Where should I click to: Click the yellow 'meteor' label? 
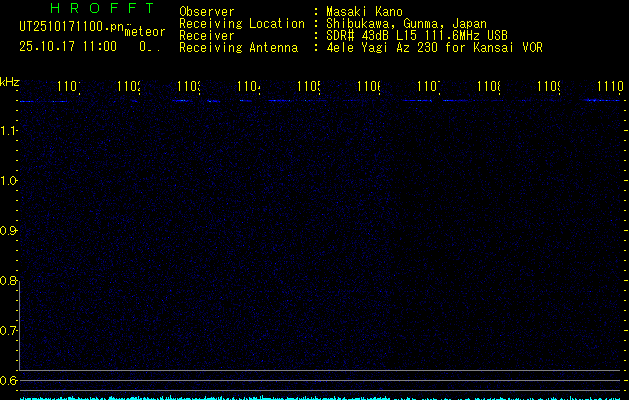pyautogui.click(x=144, y=32)
